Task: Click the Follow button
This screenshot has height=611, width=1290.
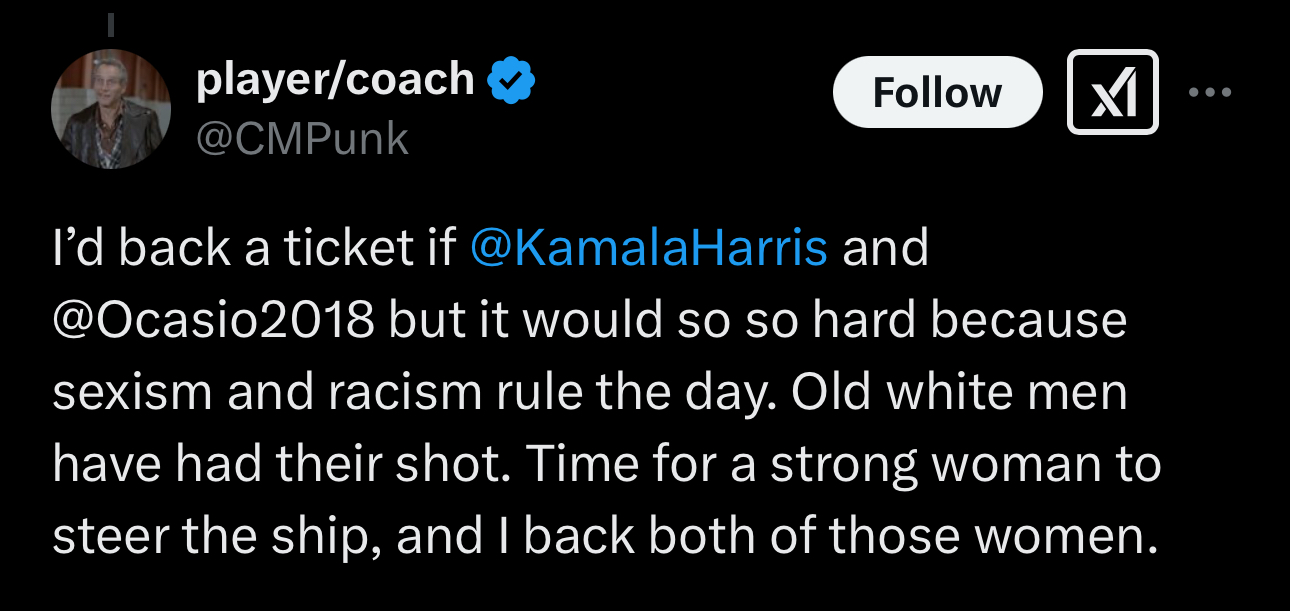Action: coord(937,92)
